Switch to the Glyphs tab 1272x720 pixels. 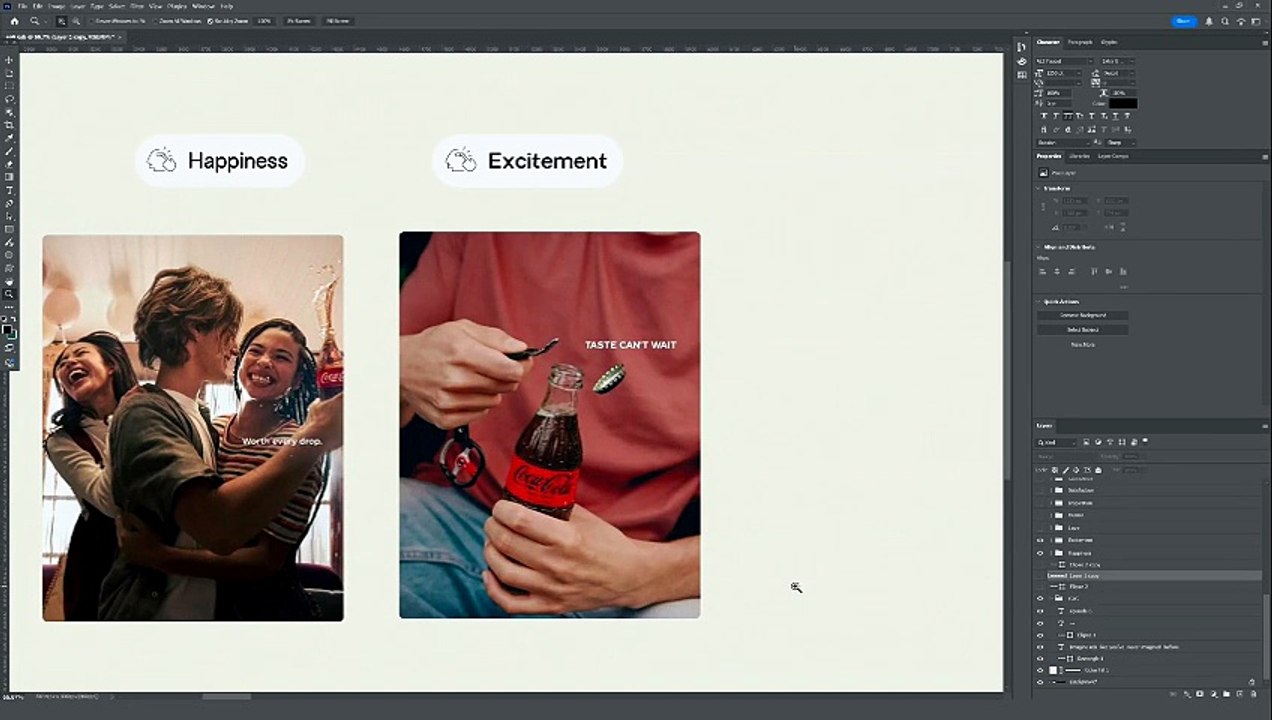1109,42
